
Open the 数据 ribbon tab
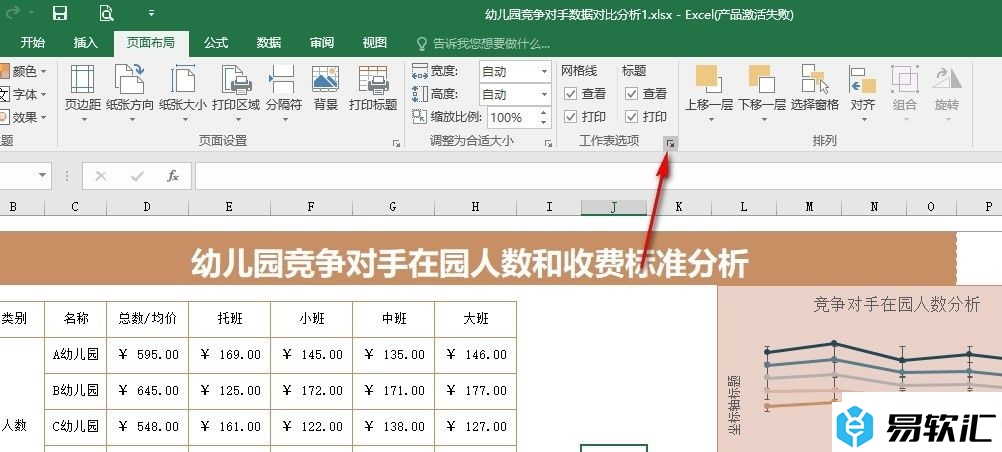(x=269, y=42)
